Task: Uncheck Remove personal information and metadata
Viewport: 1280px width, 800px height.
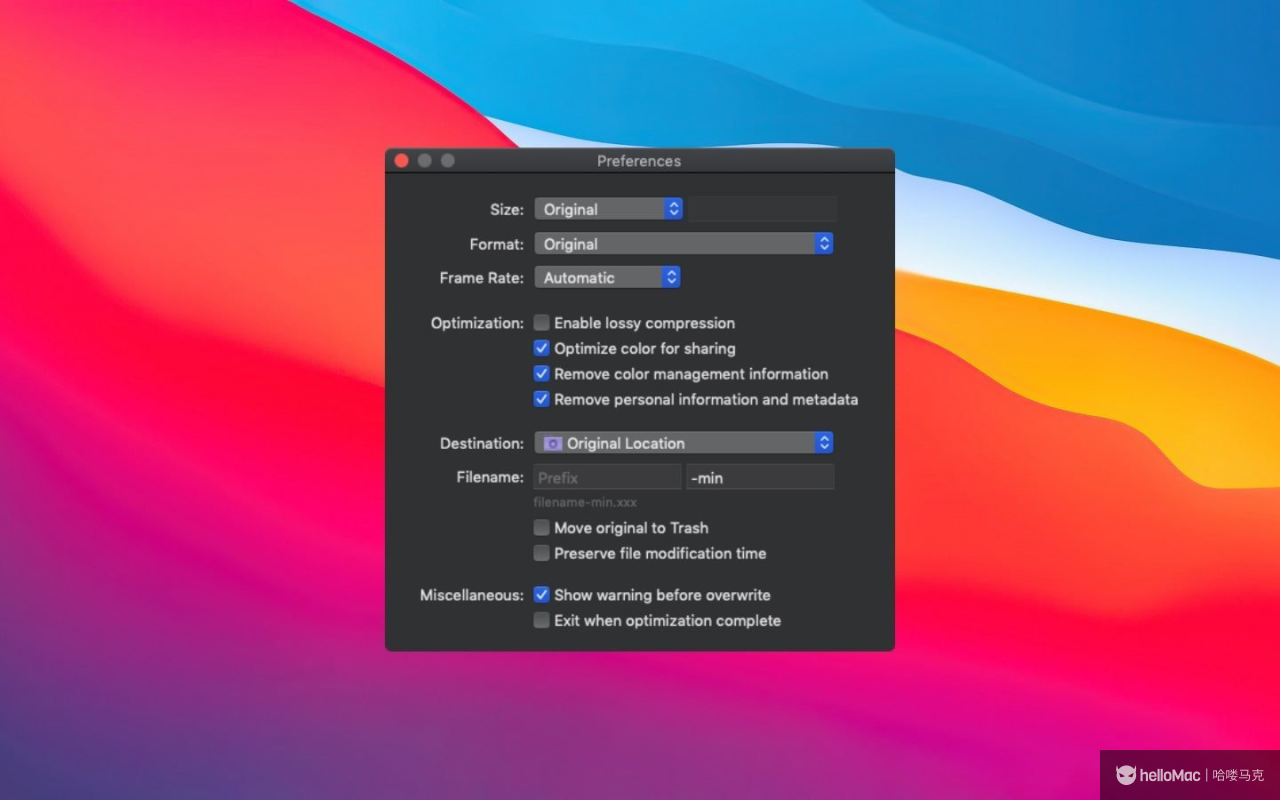Action: click(541, 399)
